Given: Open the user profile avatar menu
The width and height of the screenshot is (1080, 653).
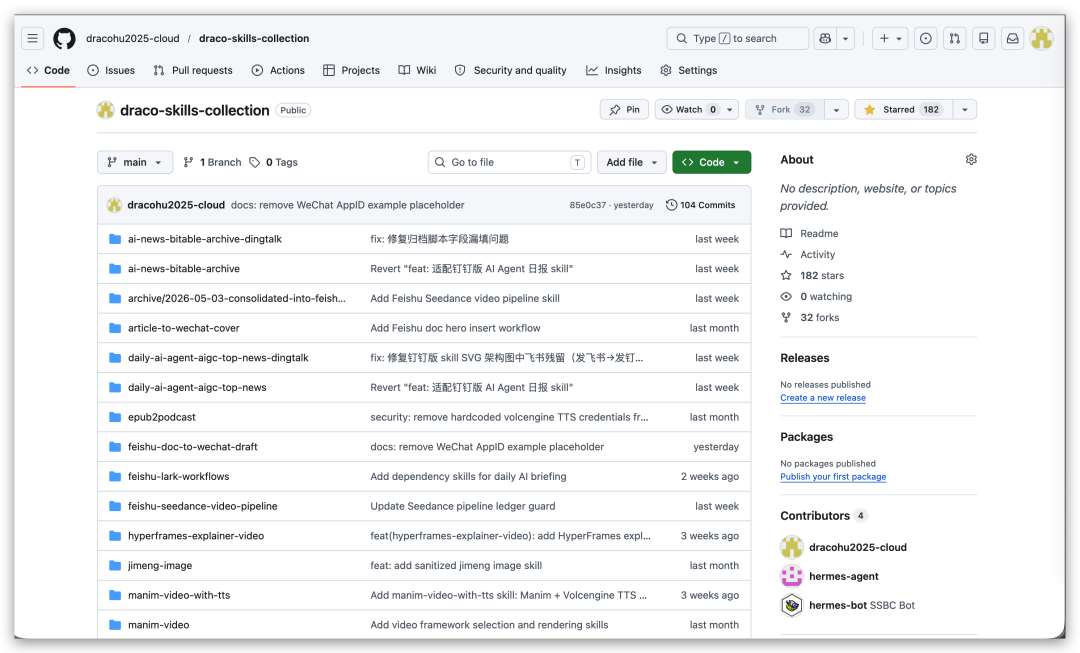Looking at the screenshot, I should coord(1041,39).
